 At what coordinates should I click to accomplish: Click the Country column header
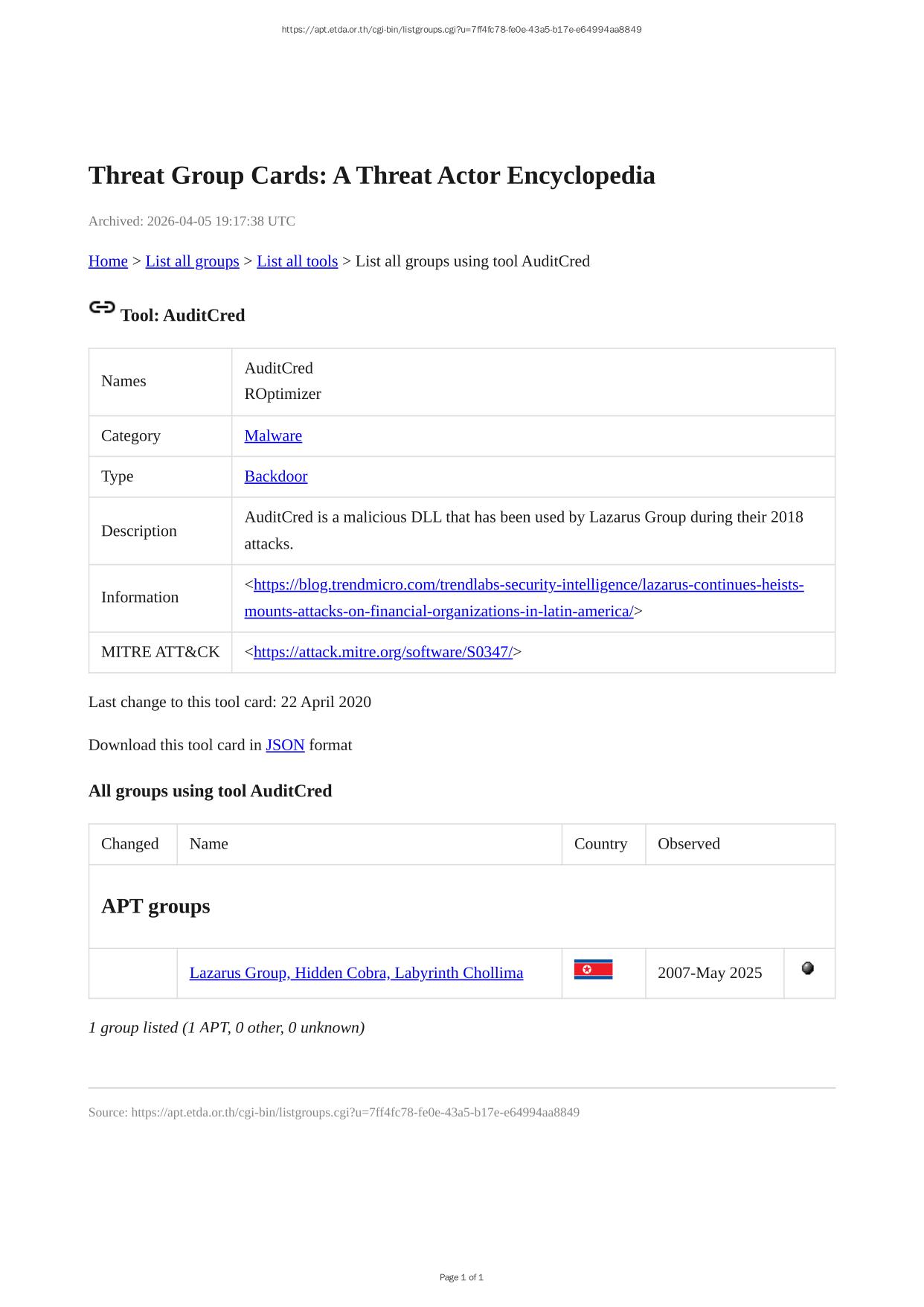tap(600, 844)
